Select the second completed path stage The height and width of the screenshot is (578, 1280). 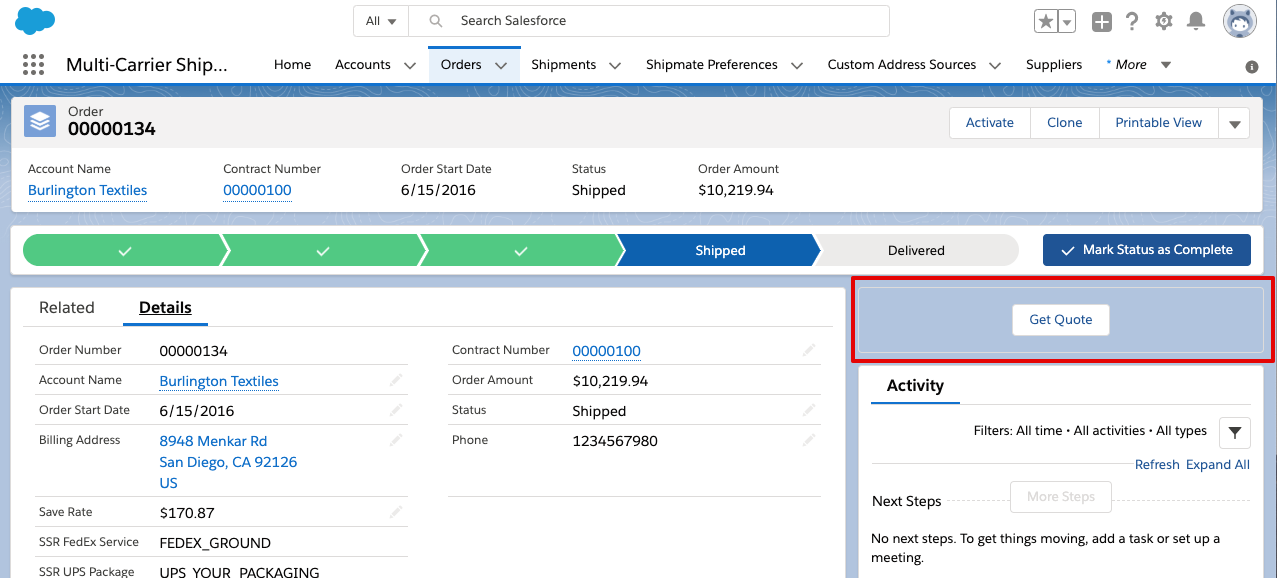pos(321,251)
